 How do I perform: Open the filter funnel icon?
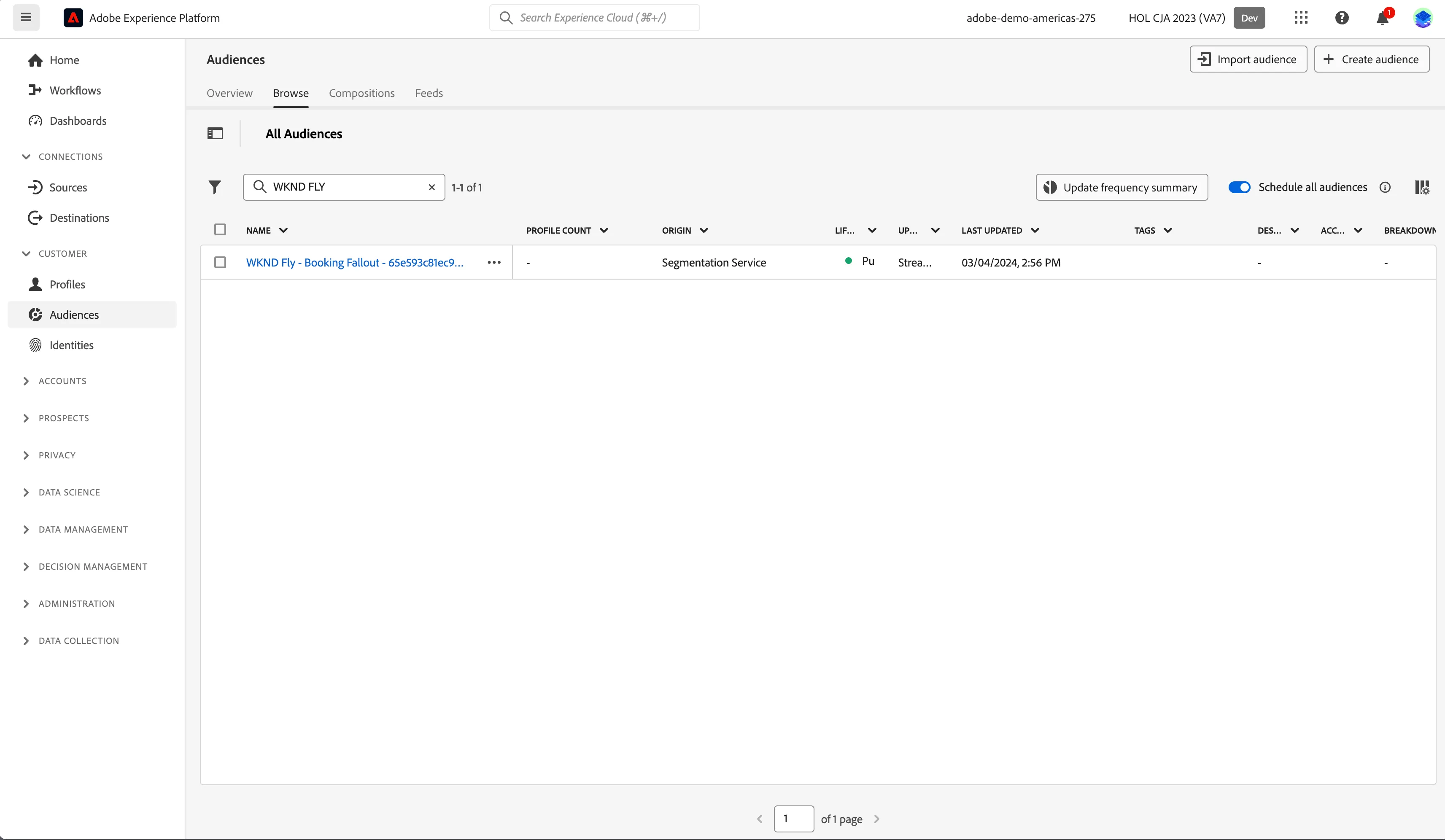click(214, 187)
